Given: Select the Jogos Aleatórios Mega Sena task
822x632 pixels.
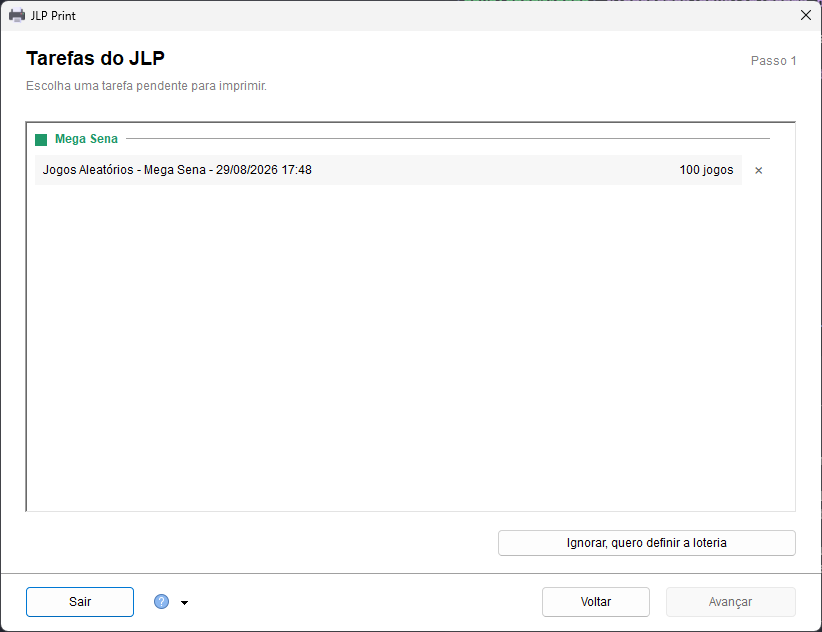Looking at the screenshot, I should pos(388,170).
